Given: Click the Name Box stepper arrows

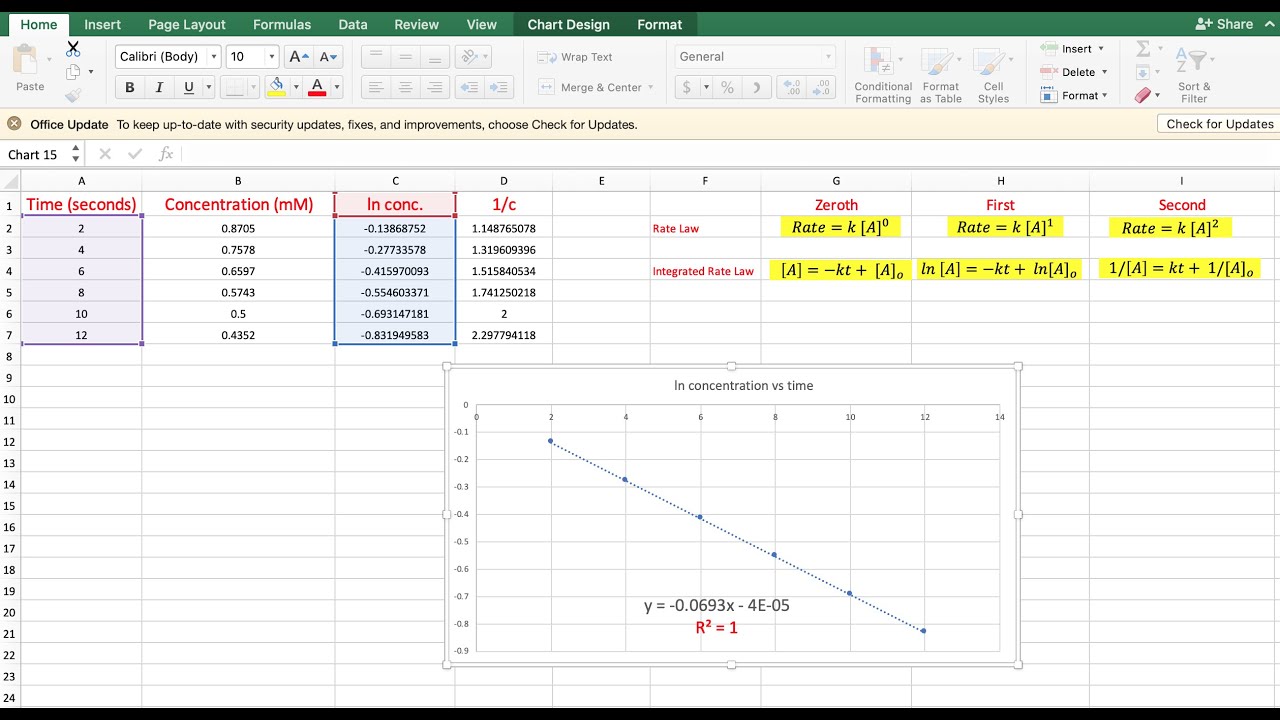Looking at the screenshot, I should pyautogui.click(x=75, y=154).
